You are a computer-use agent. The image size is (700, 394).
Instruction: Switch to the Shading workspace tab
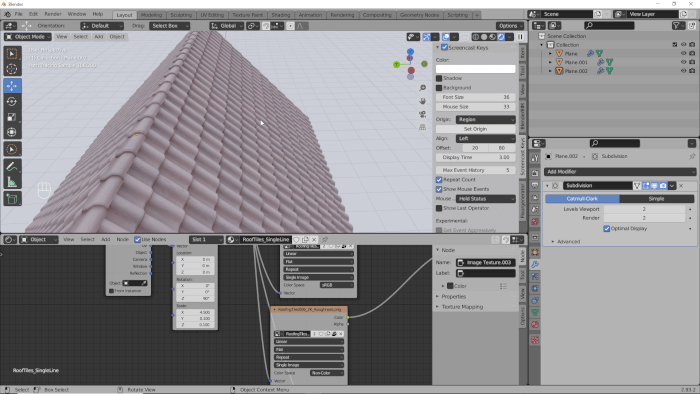(x=280, y=15)
